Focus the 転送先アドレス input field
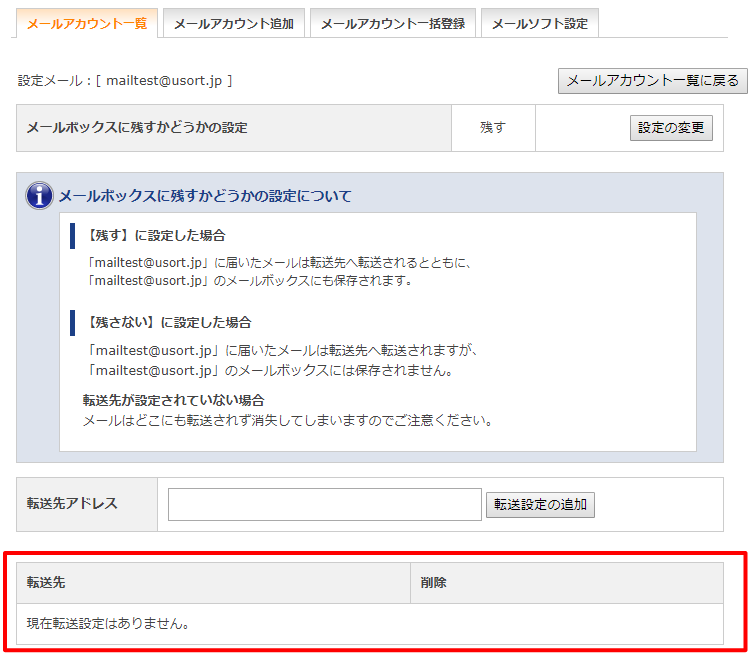The image size is (751, 658). pyautogui.click(x=324, y=505)
